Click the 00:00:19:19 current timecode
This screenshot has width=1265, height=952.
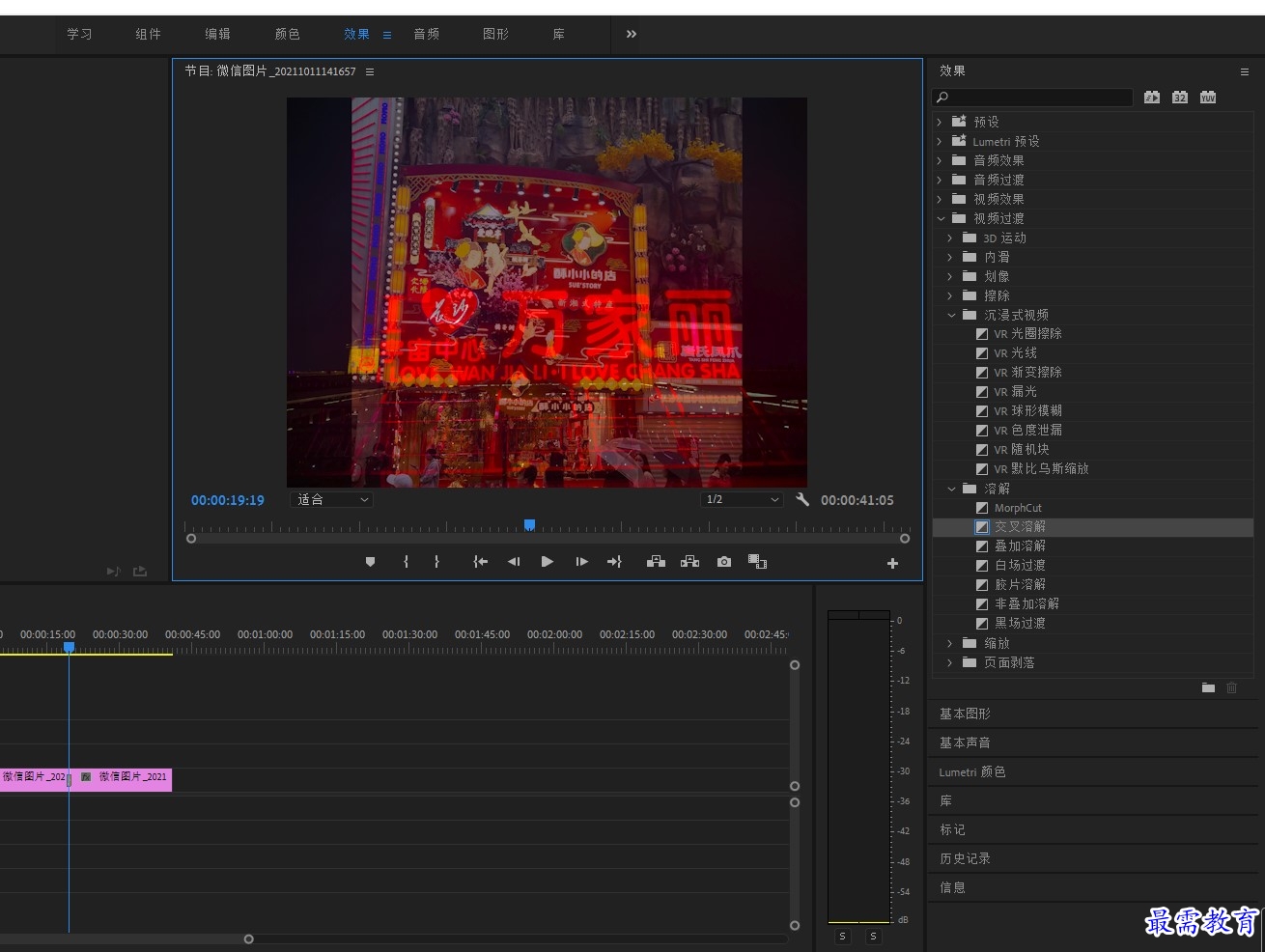point(227,500)
